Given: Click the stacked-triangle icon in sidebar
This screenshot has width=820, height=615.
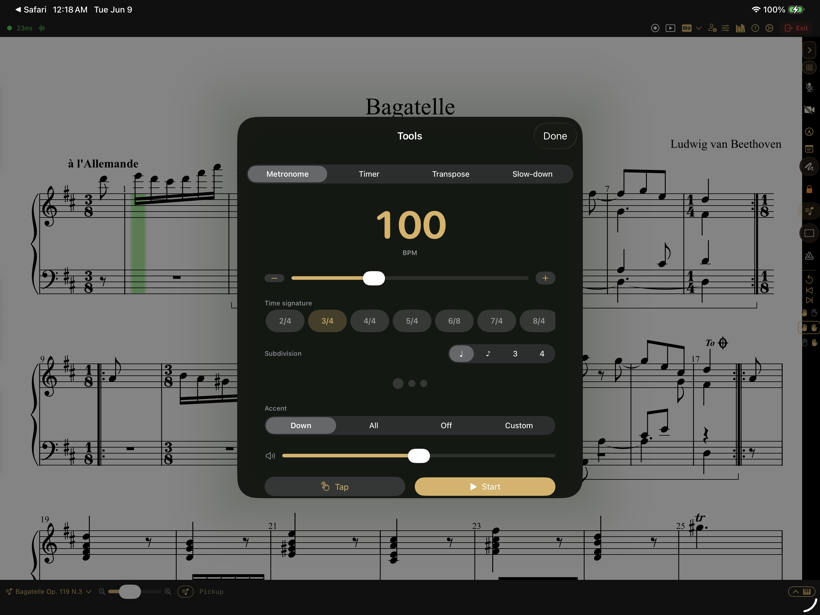Looking at the screenshot, I should click(810, 255).
